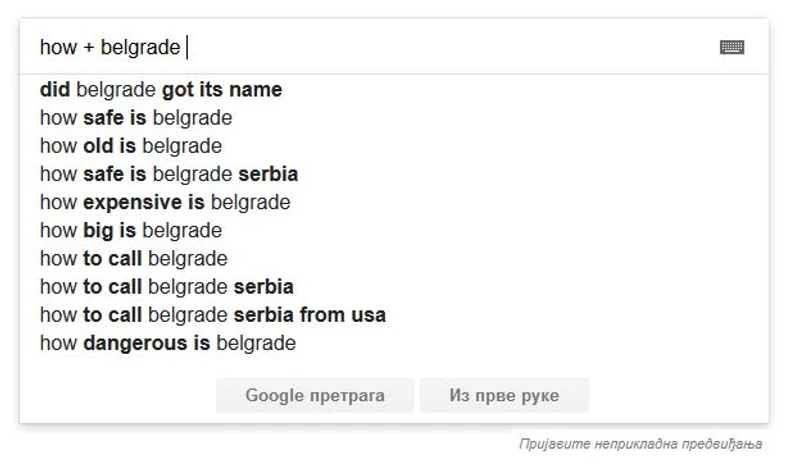Choose 'how expensive is belgrade' suggestion
This screenshot has width=790, height=475.
pyautogui.click(x=165, y=202)
